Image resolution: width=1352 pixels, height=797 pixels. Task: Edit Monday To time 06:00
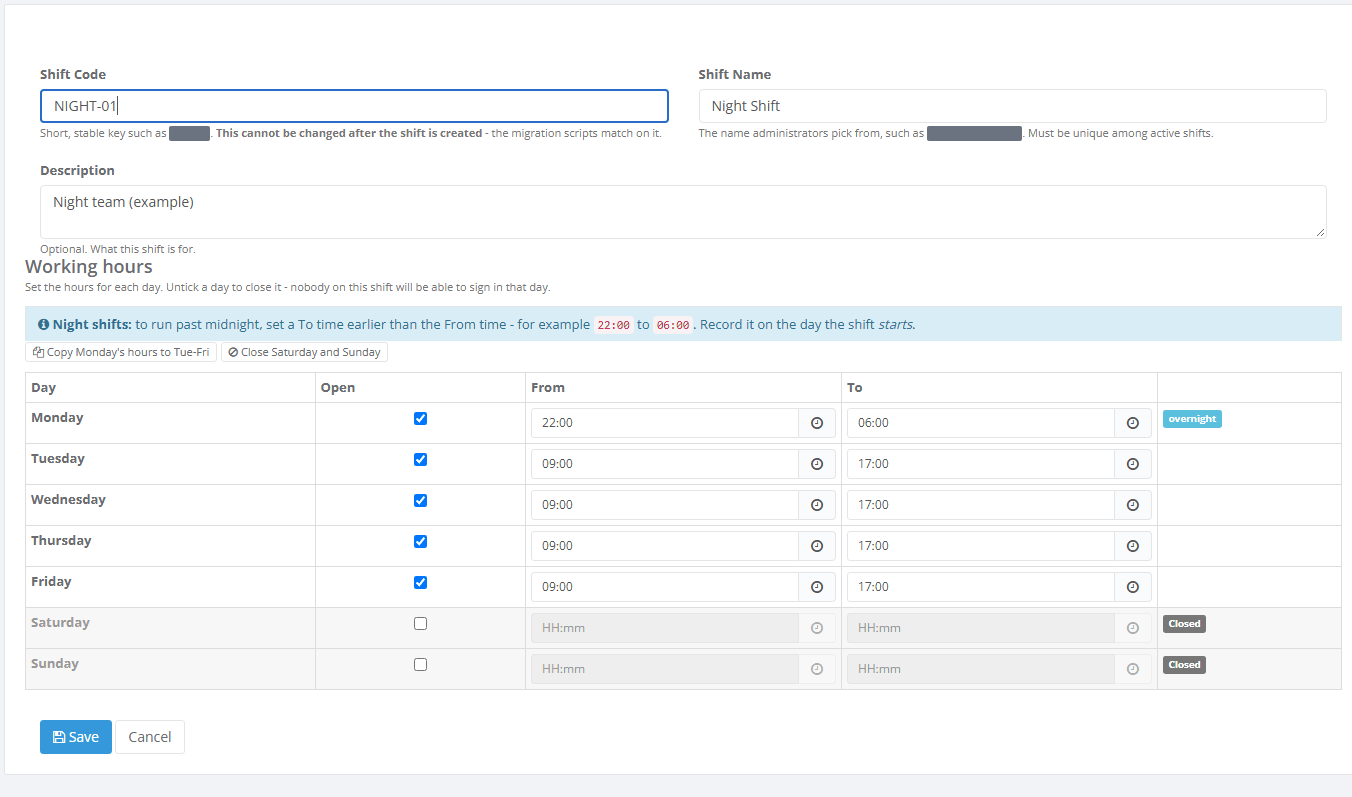981,423
